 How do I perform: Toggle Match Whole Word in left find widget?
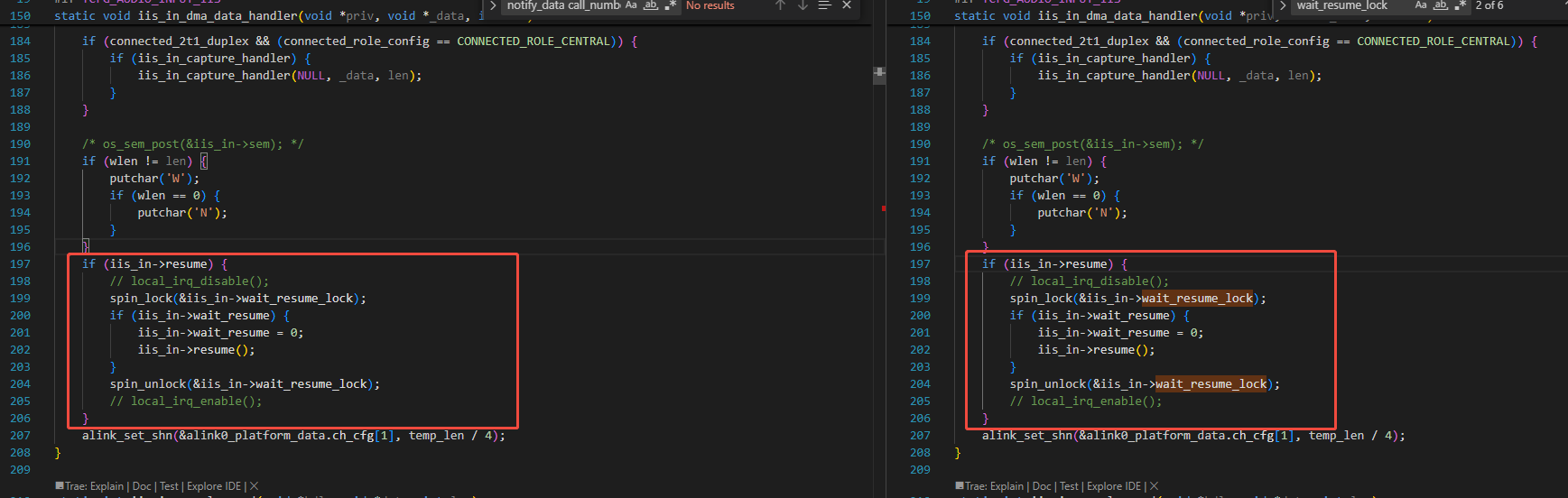650,5
